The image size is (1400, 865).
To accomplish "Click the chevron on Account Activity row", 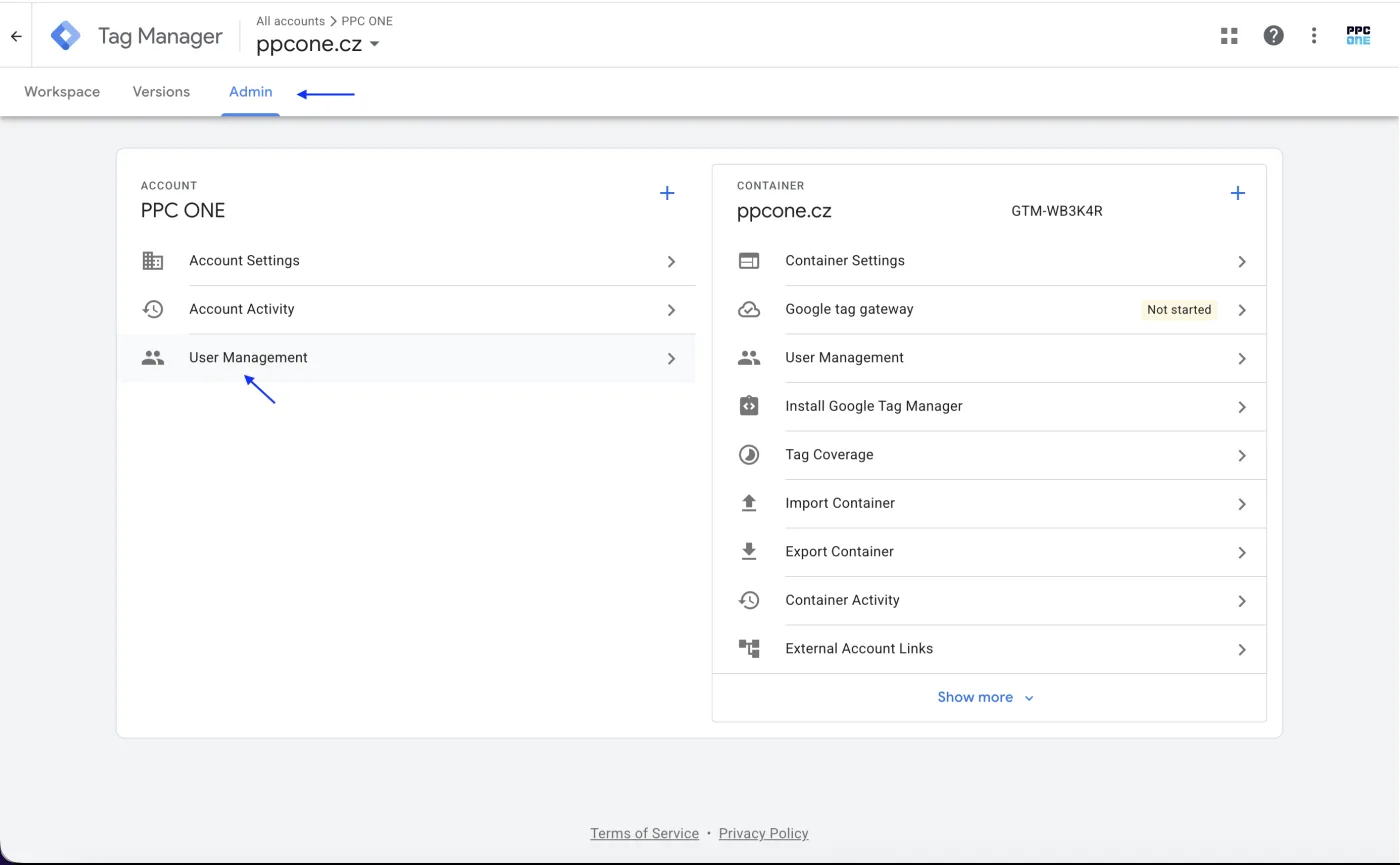I will (x=671, y=310).
